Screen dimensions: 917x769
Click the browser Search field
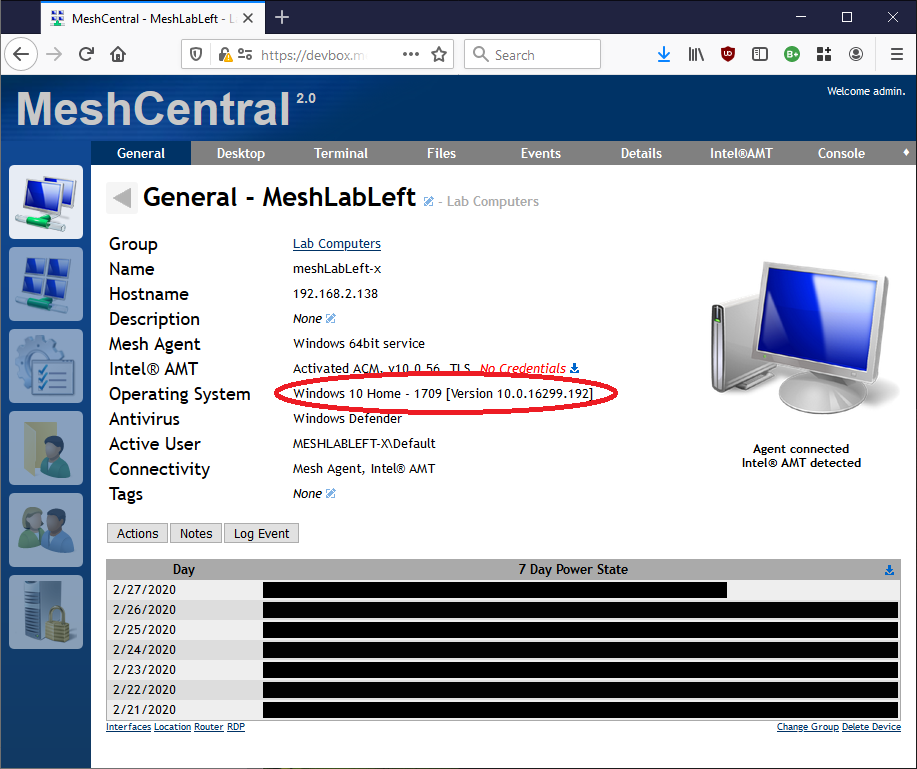(x=532, y=54)
